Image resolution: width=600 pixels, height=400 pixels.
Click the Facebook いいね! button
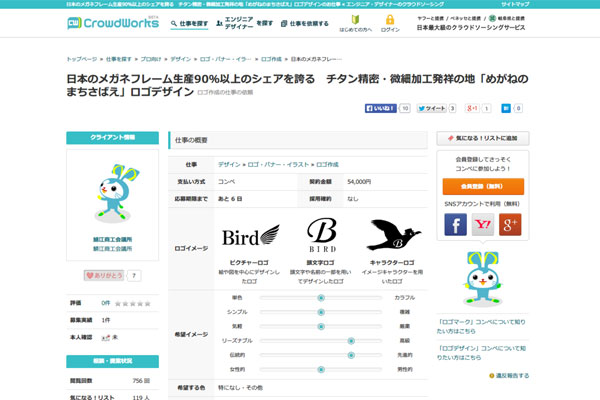coord(381,108)
